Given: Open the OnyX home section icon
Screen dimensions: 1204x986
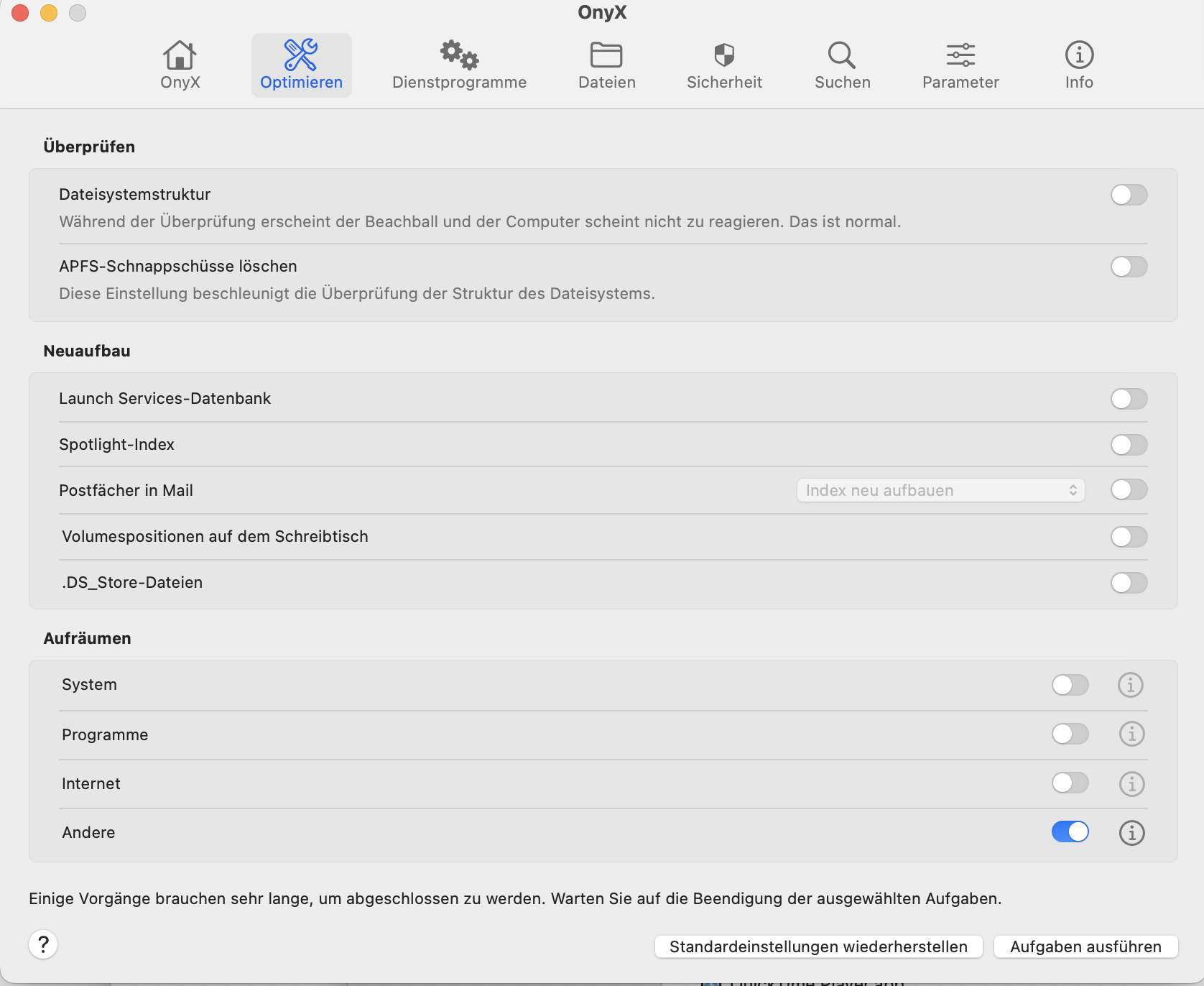Looking at the screenshot, I should tap(180, 55).
